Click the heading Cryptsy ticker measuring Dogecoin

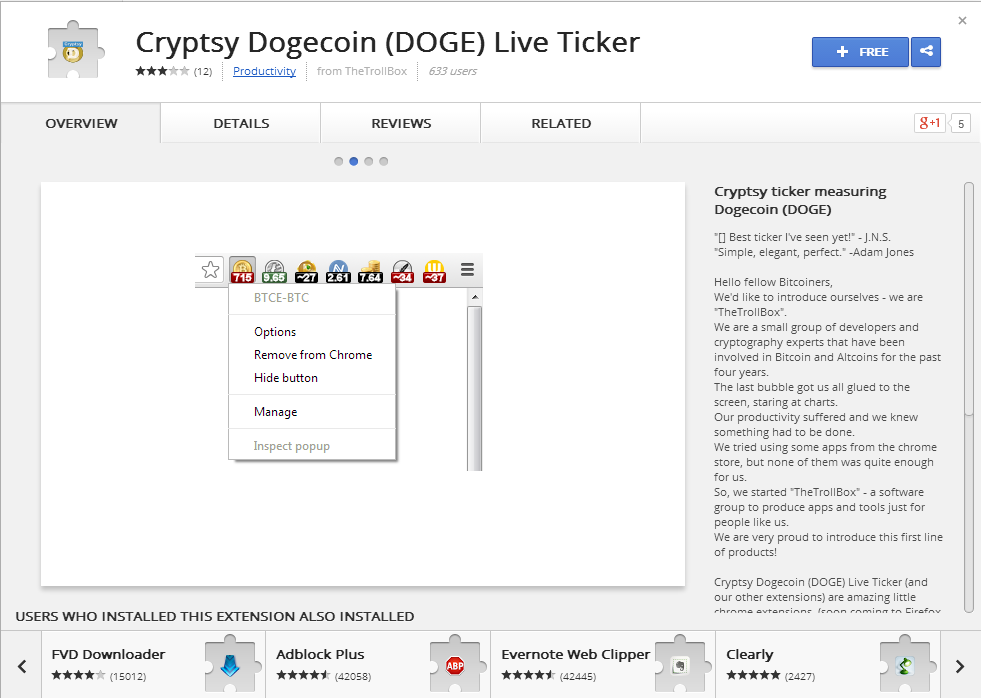coord(800,200)
